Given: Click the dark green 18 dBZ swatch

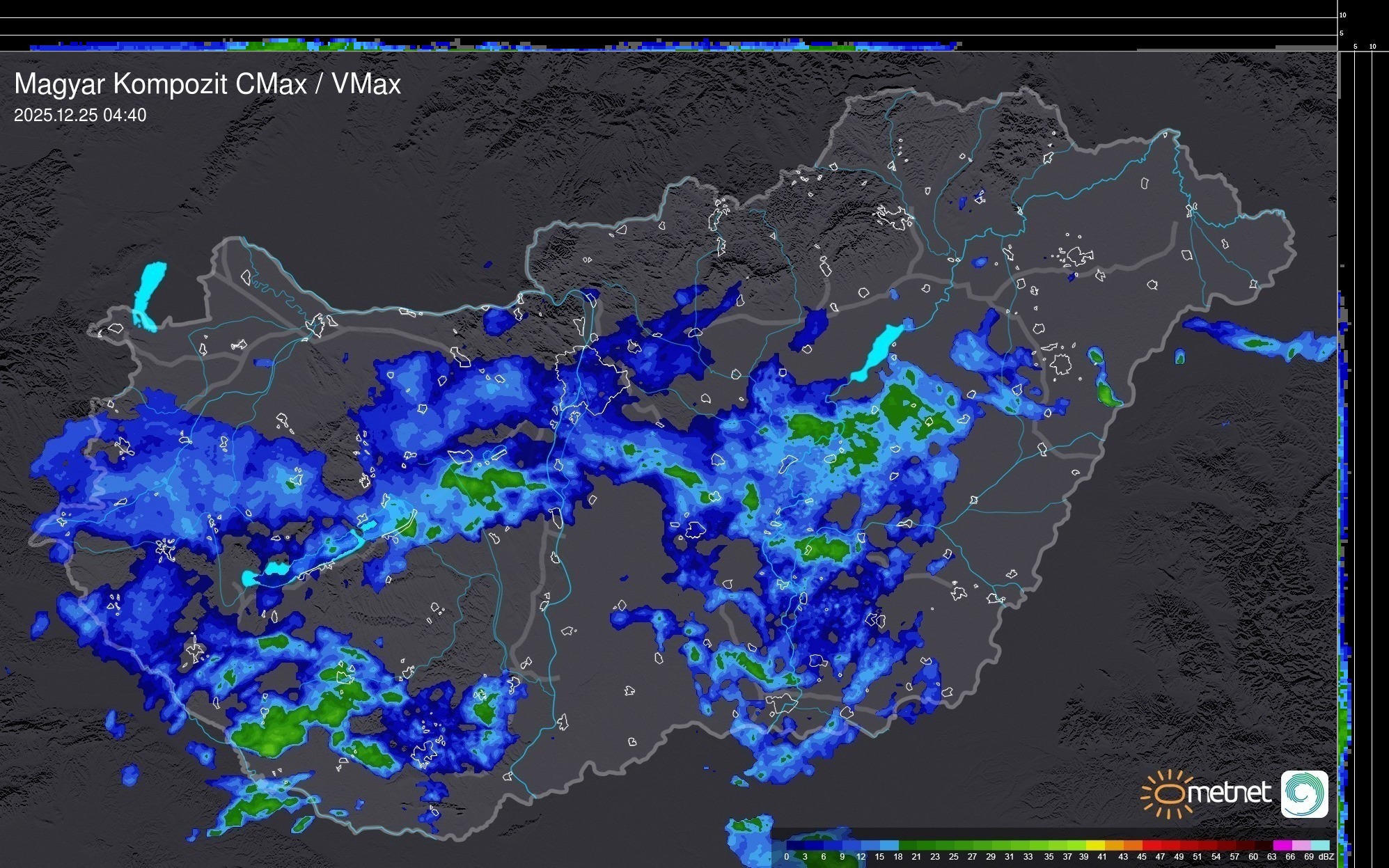Looking at the screenshot, I should [x=909, y=845].
